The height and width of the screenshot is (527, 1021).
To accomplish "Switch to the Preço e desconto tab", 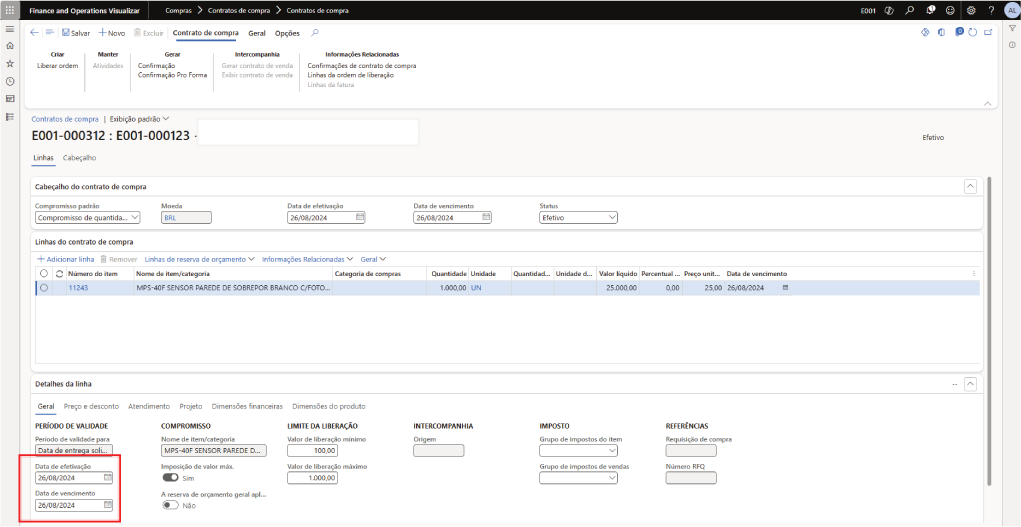I will tap(91, 407).
